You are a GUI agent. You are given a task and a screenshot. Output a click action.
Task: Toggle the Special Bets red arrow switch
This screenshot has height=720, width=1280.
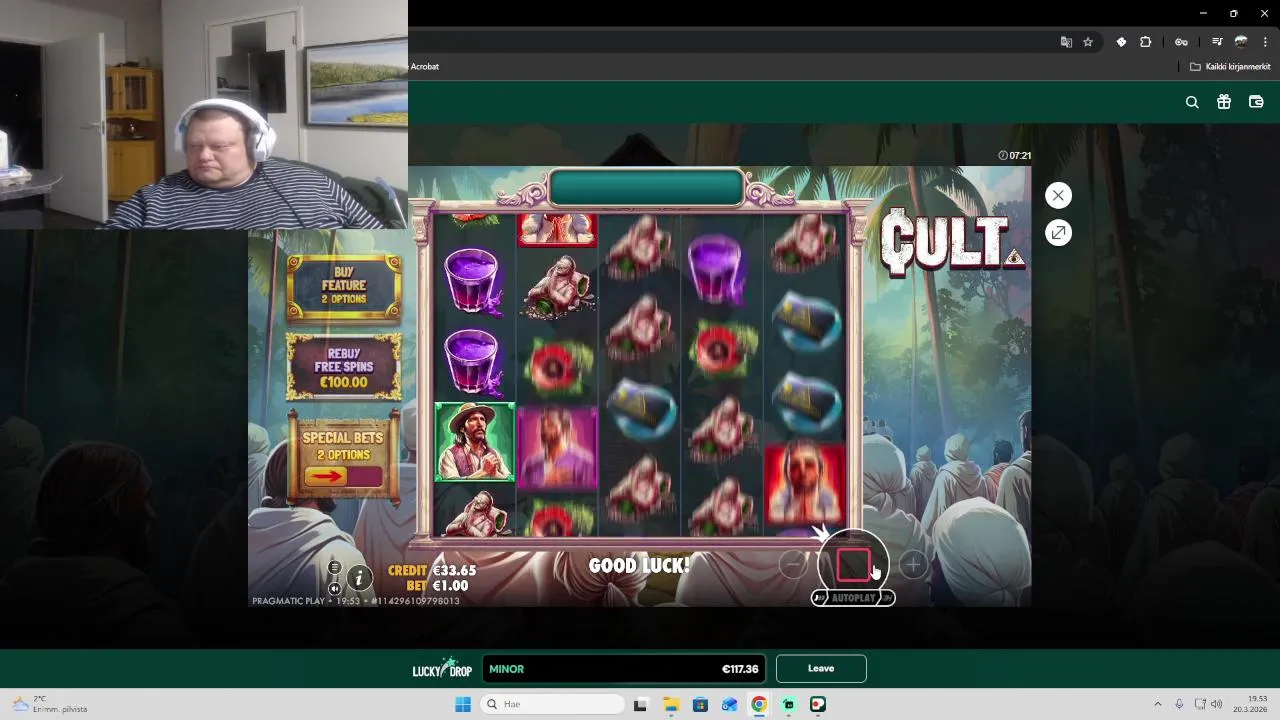pyautogui.click(x=343, y=476)
